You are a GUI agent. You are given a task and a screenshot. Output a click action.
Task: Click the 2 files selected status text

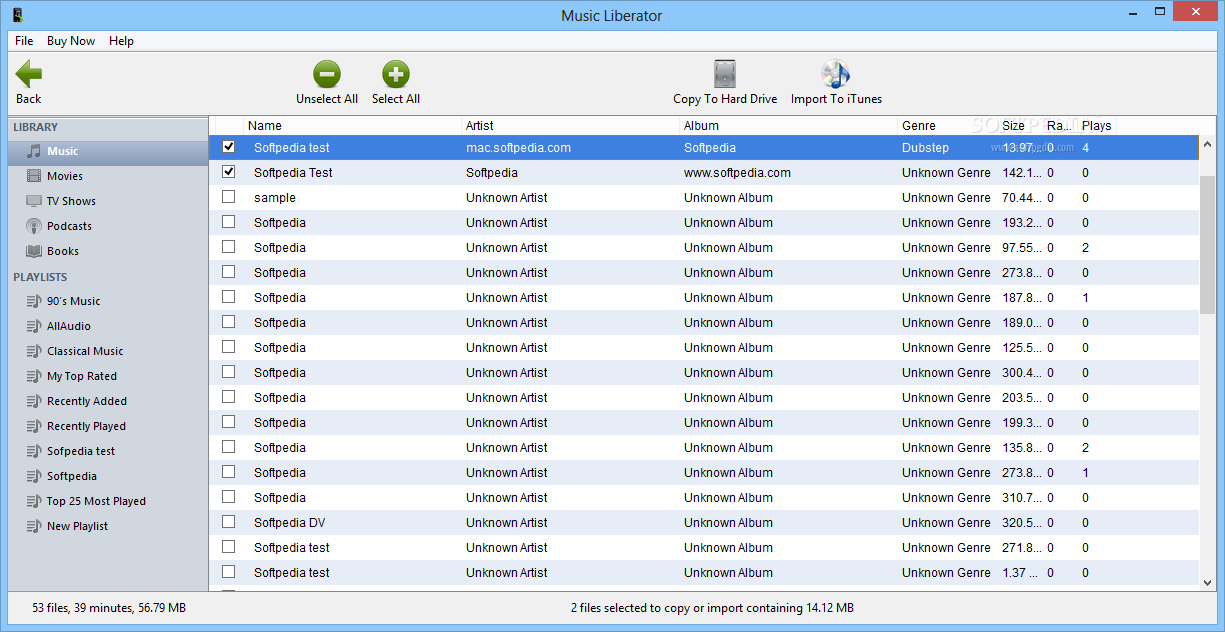712,607
